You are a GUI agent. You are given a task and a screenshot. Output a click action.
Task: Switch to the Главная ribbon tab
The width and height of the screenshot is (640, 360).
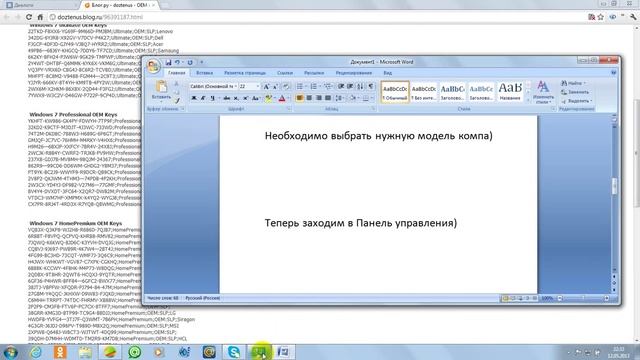tap(177, 73)
